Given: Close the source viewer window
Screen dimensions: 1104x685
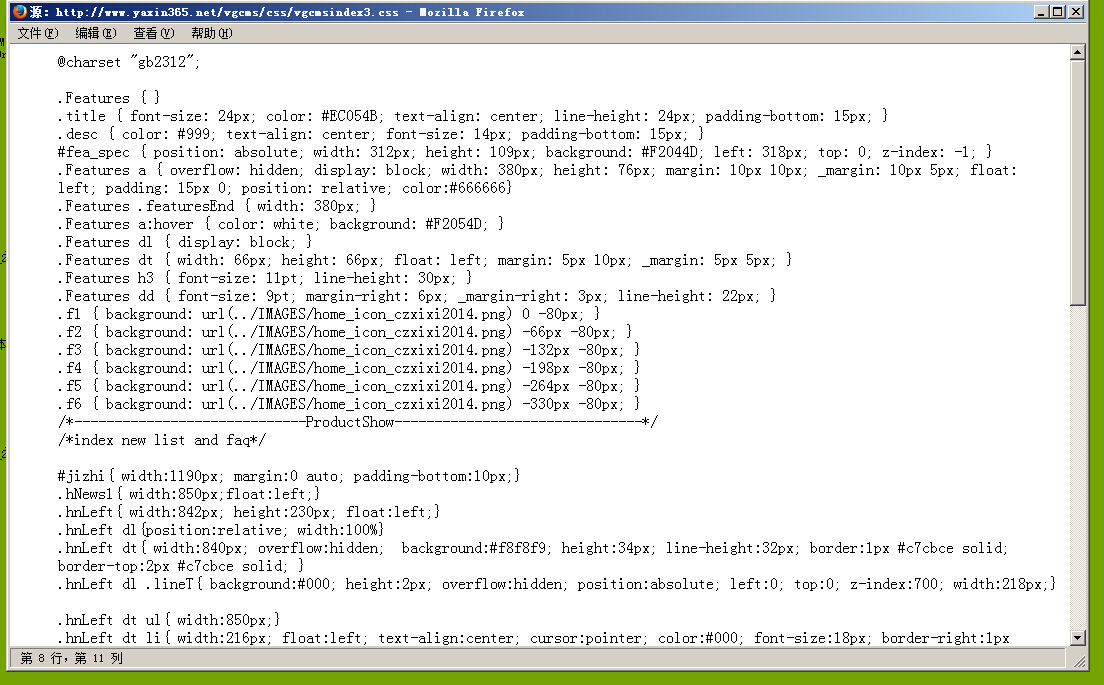Looking at the screenshot, I should [1076, 12].
